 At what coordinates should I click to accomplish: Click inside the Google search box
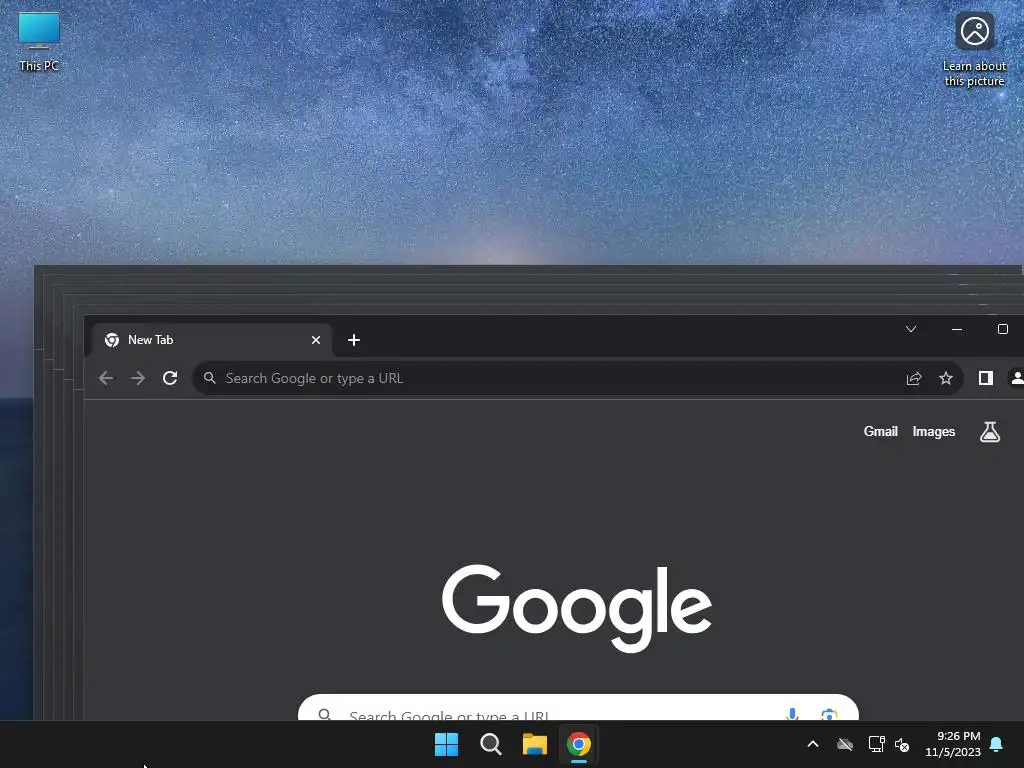point(578,708)
